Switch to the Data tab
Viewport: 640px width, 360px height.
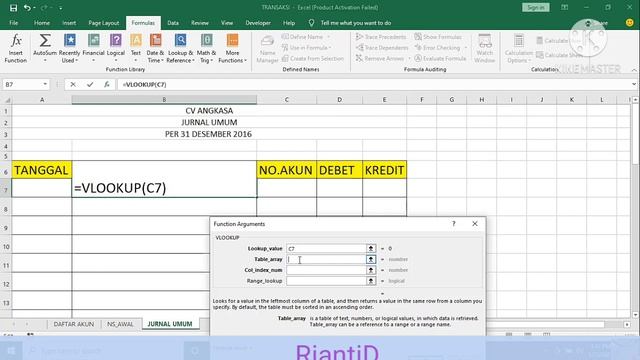tap(173, 23)
